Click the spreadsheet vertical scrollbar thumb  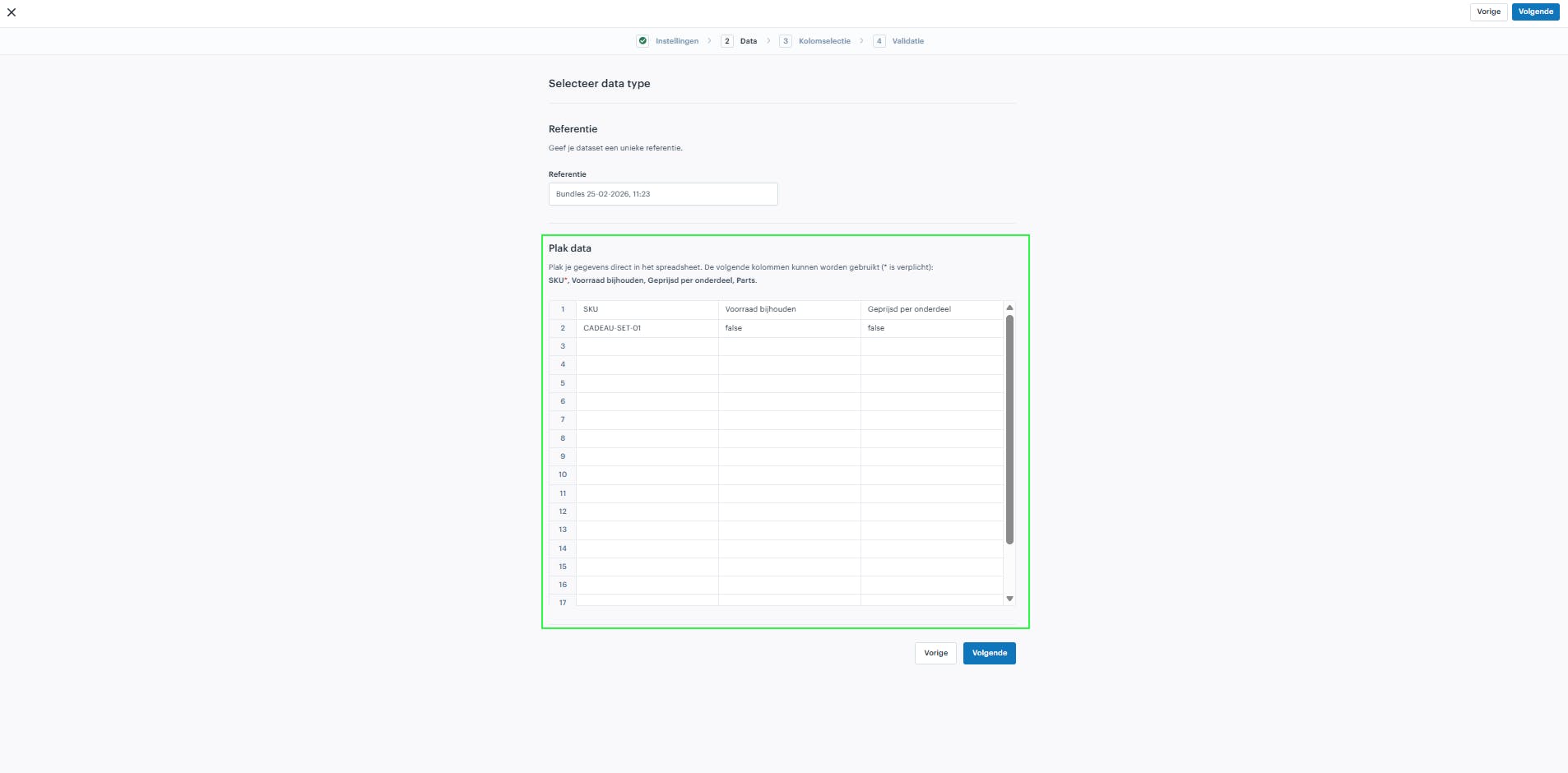point(1009,429)
